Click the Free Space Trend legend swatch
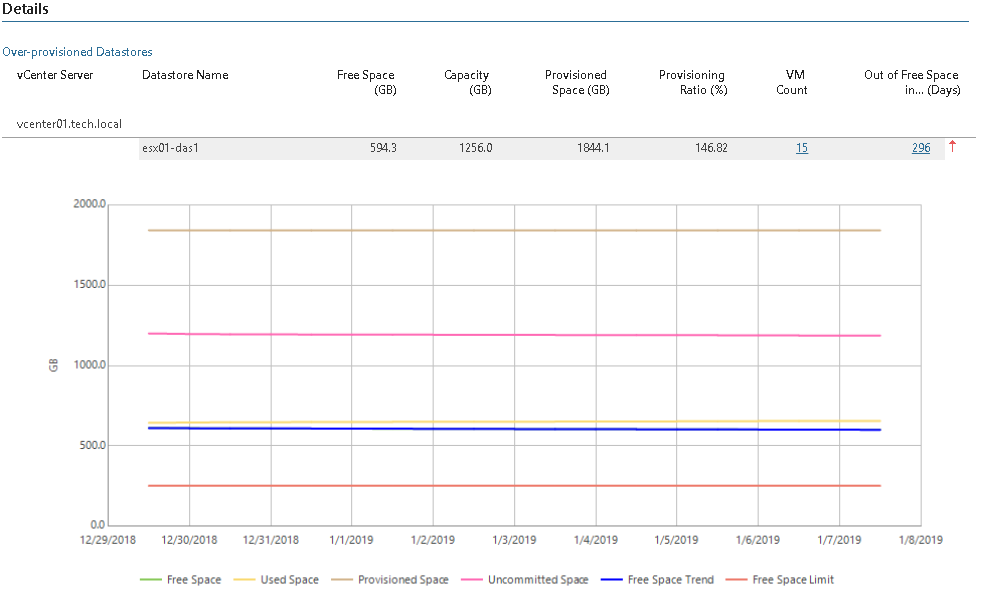This screenshot has height=594, width=982. (611, 580)
